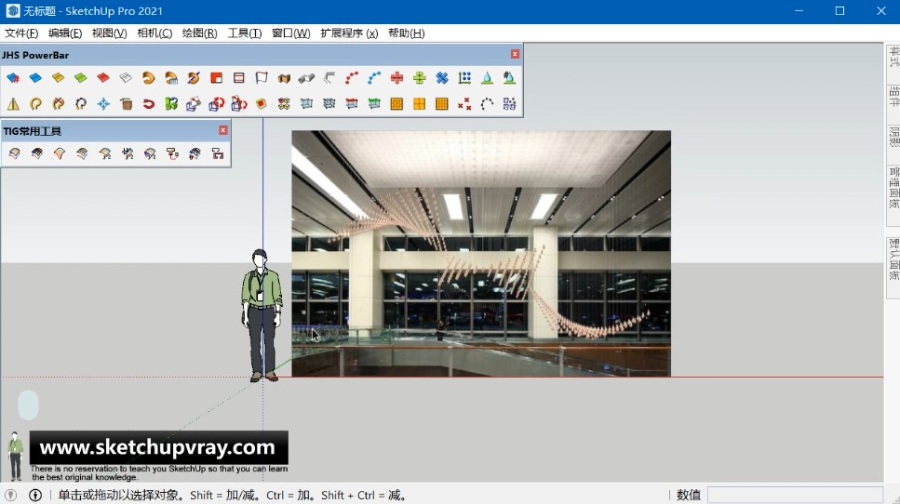This screenshot has height=504, width=900.
Task: Click the orange fine-grid square icon
Action: click(442, 104)
